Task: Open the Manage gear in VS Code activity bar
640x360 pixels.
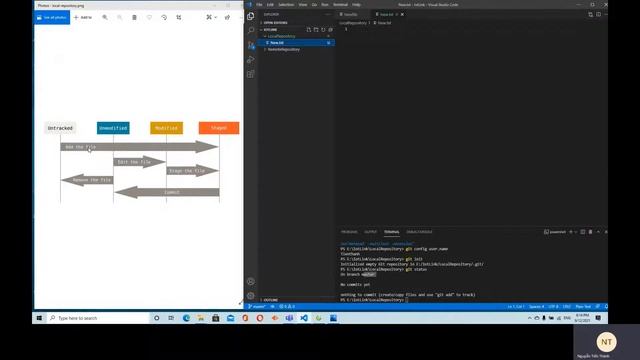Action: (x=251, y=296)
